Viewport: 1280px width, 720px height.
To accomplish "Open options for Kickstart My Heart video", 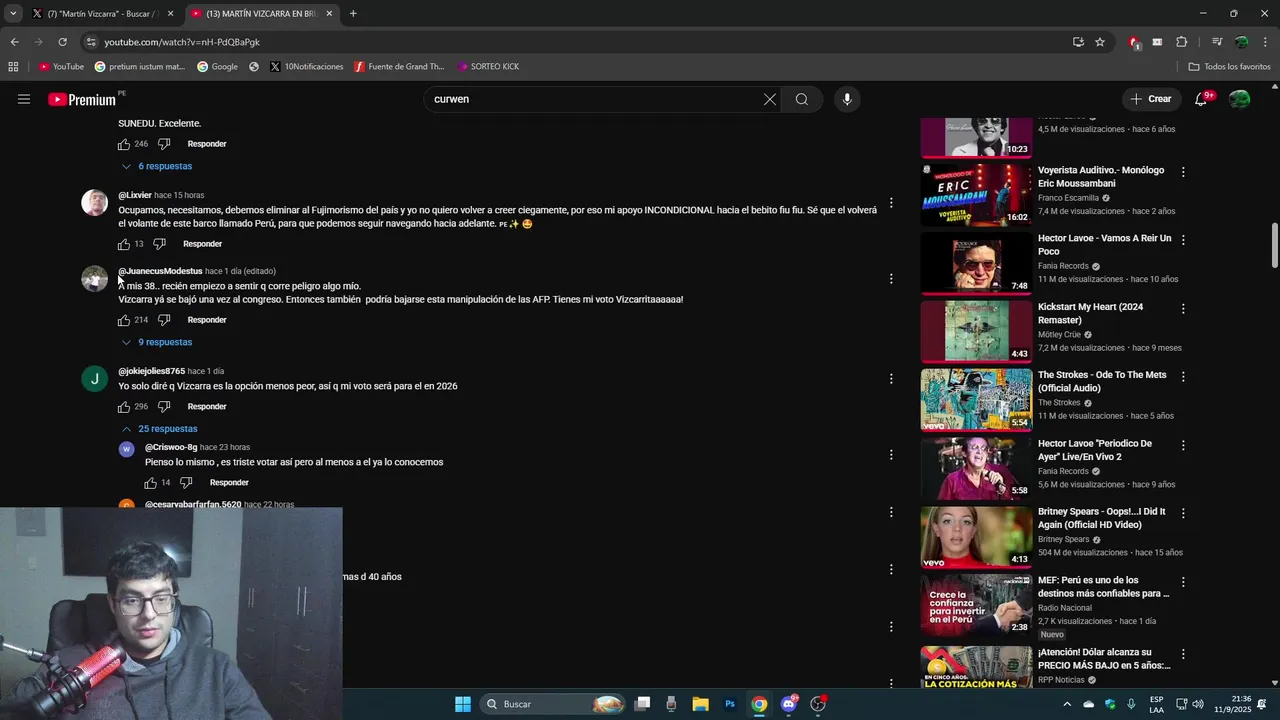I will pyautogui.click(x=1183, y=308).
